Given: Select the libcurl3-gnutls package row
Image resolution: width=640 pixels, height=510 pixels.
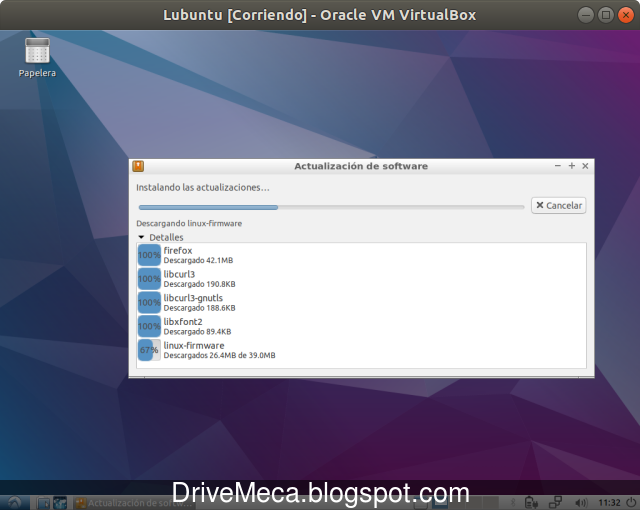Looking at the screenshot, I should [x=361, y=302].
